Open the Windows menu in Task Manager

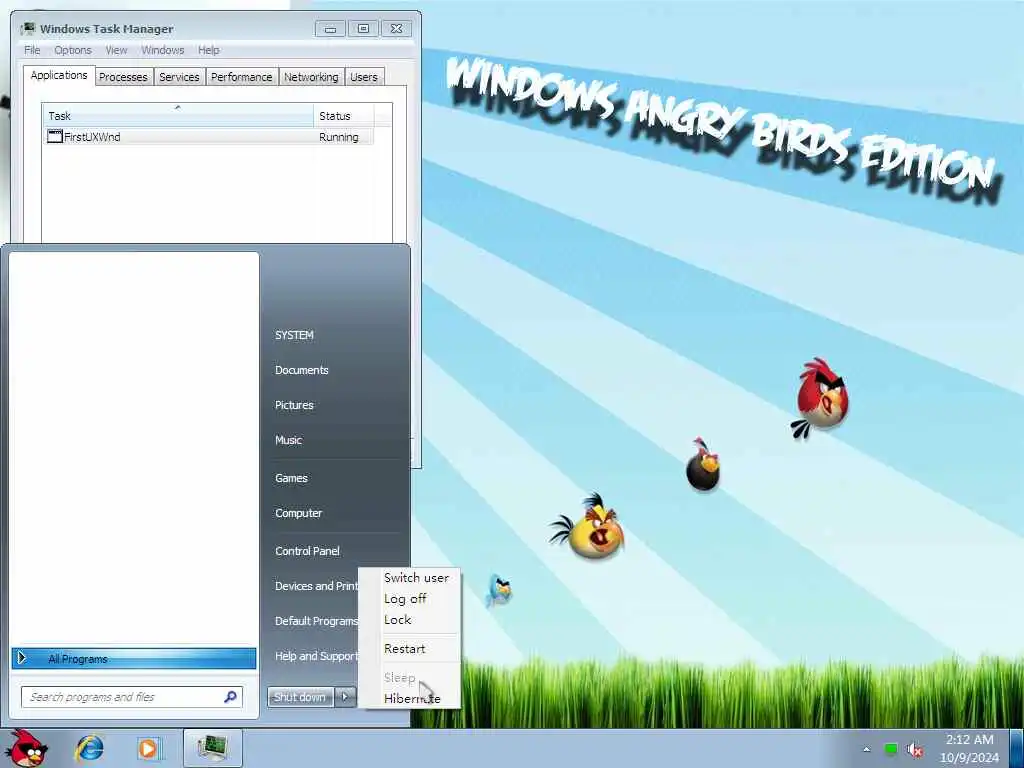[x=163, y=50]
